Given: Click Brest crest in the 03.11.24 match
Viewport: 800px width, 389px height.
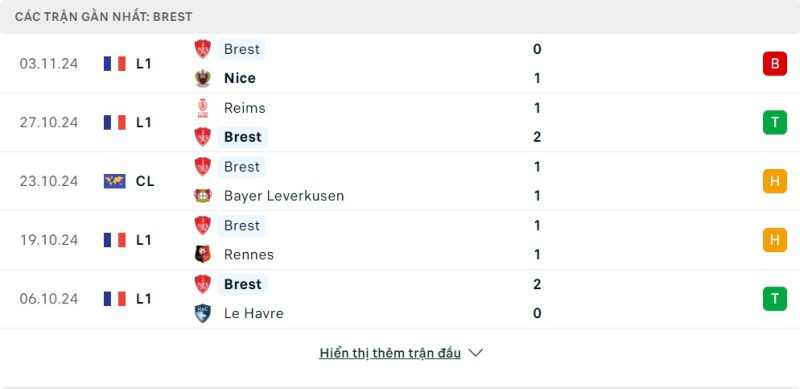Looking at the screenshot, I should coord(203,49).
